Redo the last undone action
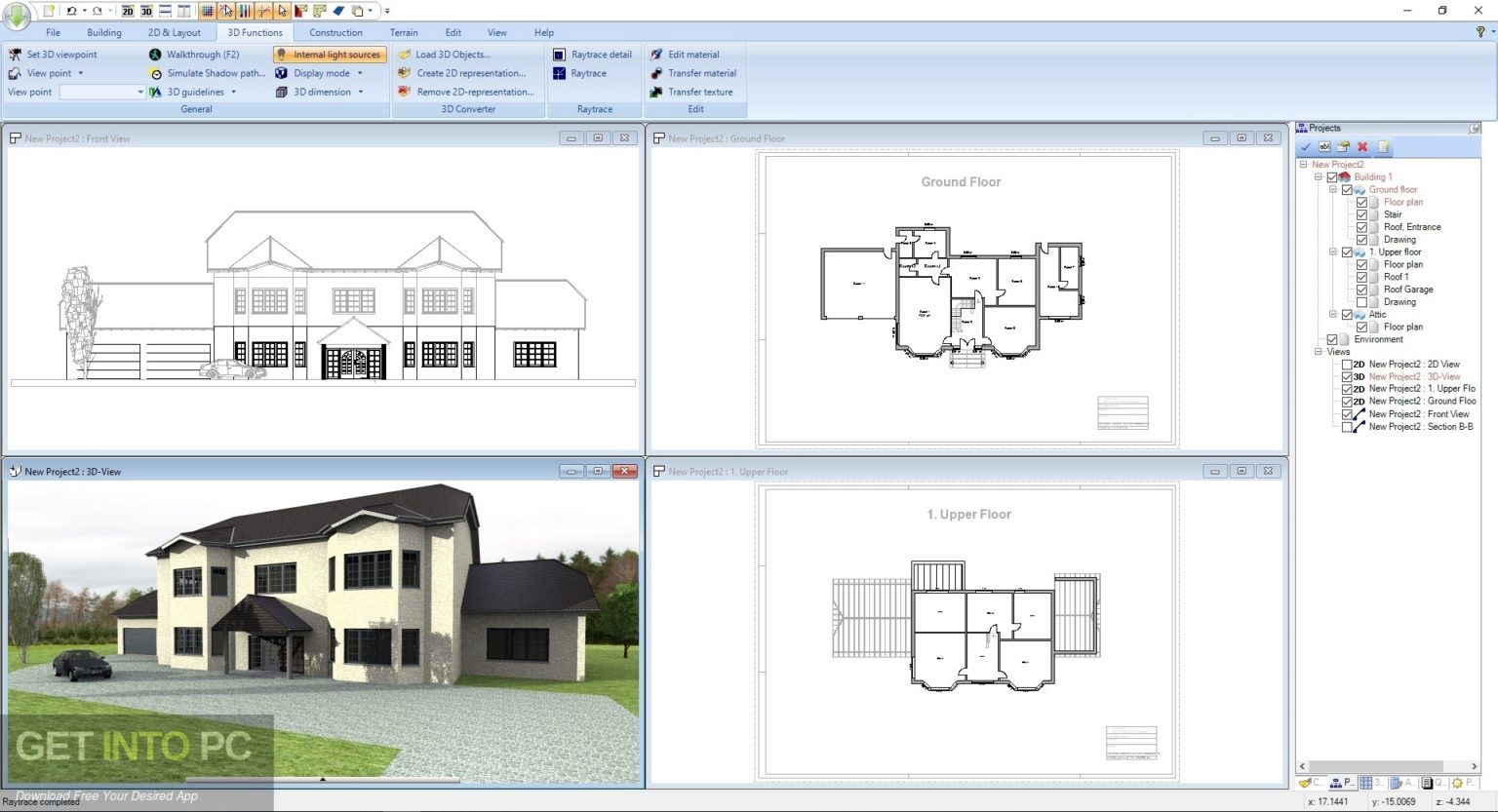The height and width of the screenshot is (812, 1498). (97, 11)
